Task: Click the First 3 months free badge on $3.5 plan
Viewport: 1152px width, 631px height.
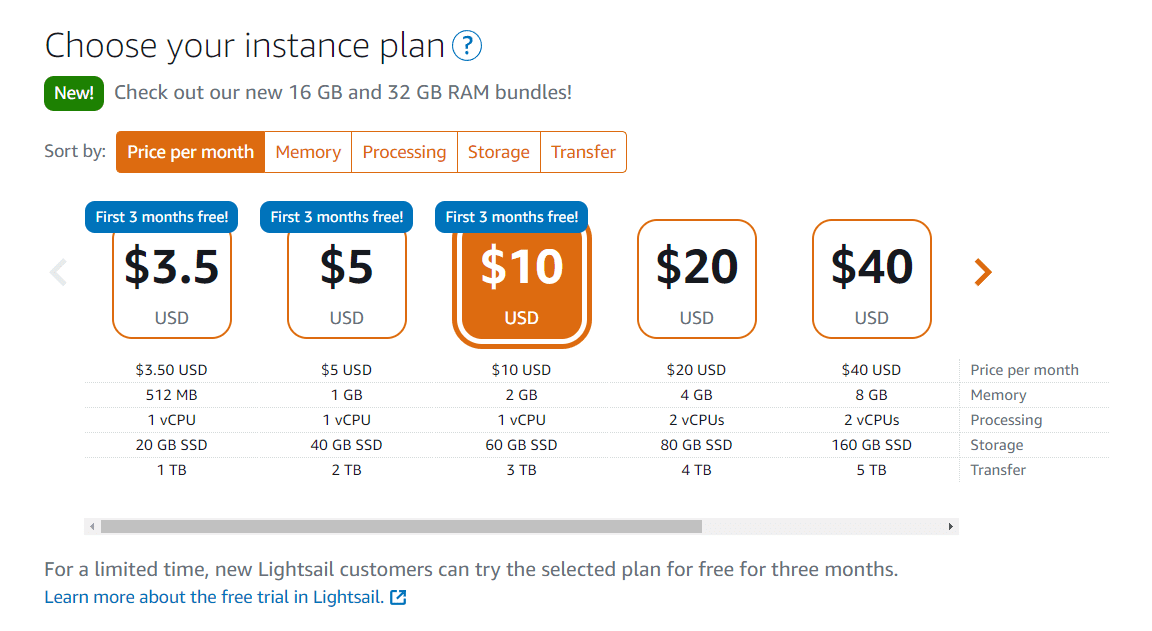Action: pyautogui.click(x=161, y=217)
